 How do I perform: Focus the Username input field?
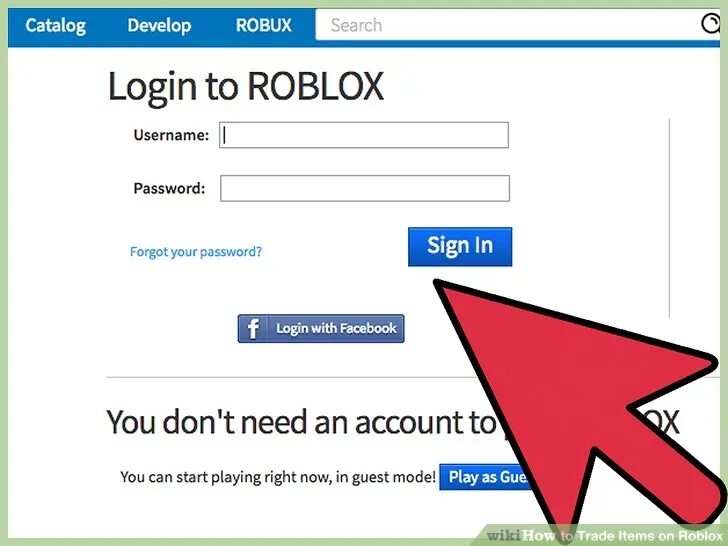(364, 135)
